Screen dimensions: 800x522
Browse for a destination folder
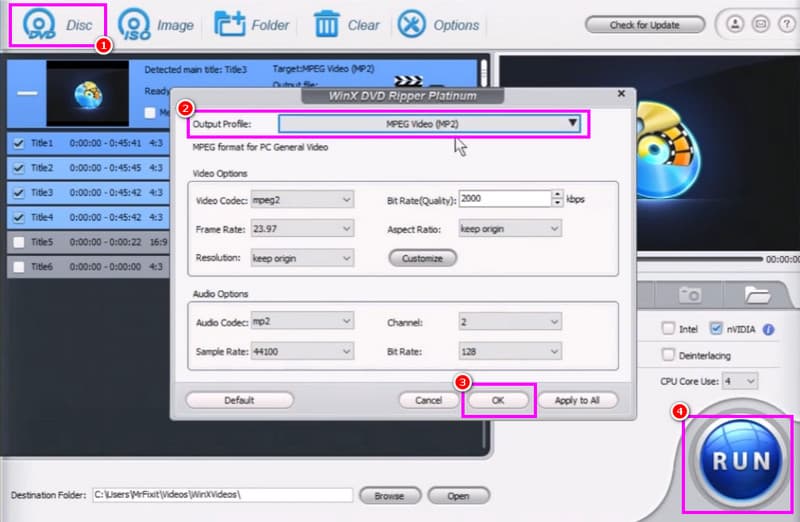pos(390,495)
